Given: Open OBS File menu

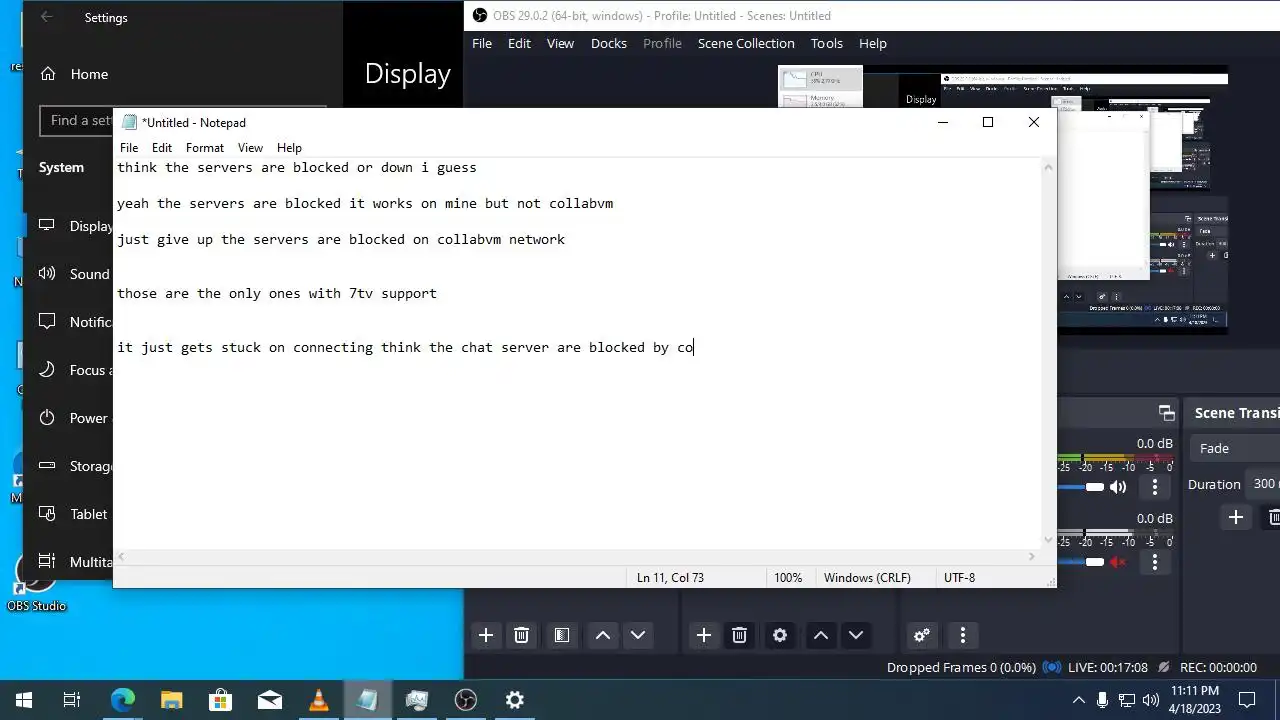Looking at the screenshot, I should 482,43.
